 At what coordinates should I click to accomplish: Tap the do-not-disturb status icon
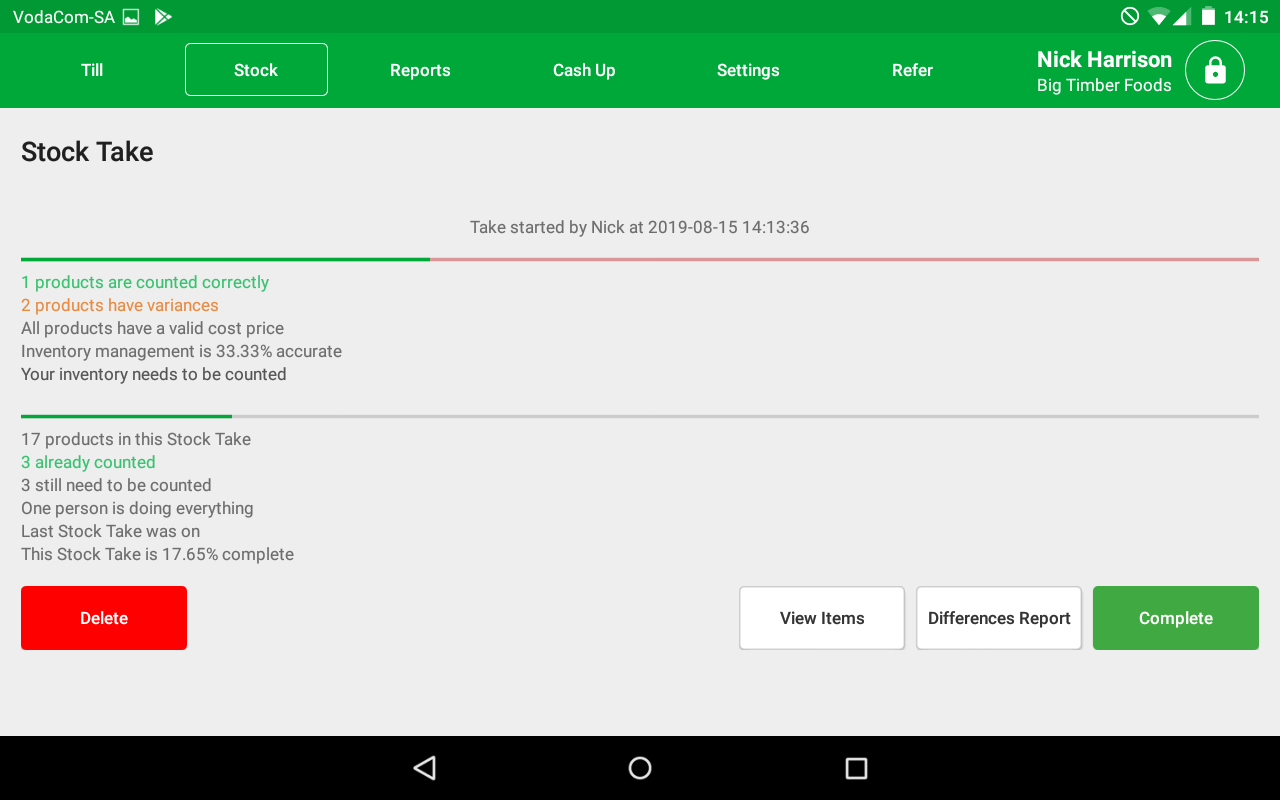tap(1130, 17)
